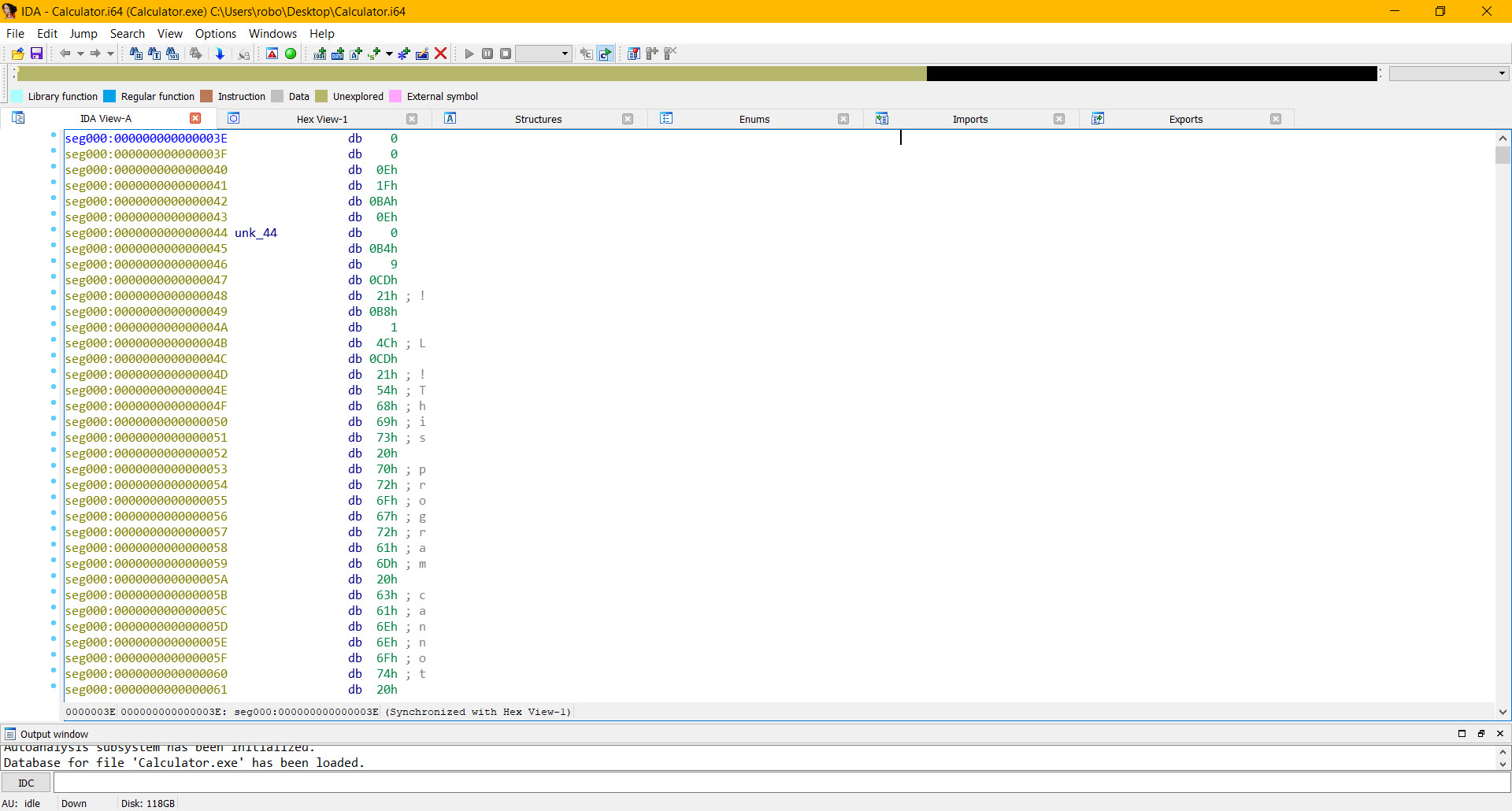
Task: Click address line seg000:0000000000000050
Action: [146, 422]
